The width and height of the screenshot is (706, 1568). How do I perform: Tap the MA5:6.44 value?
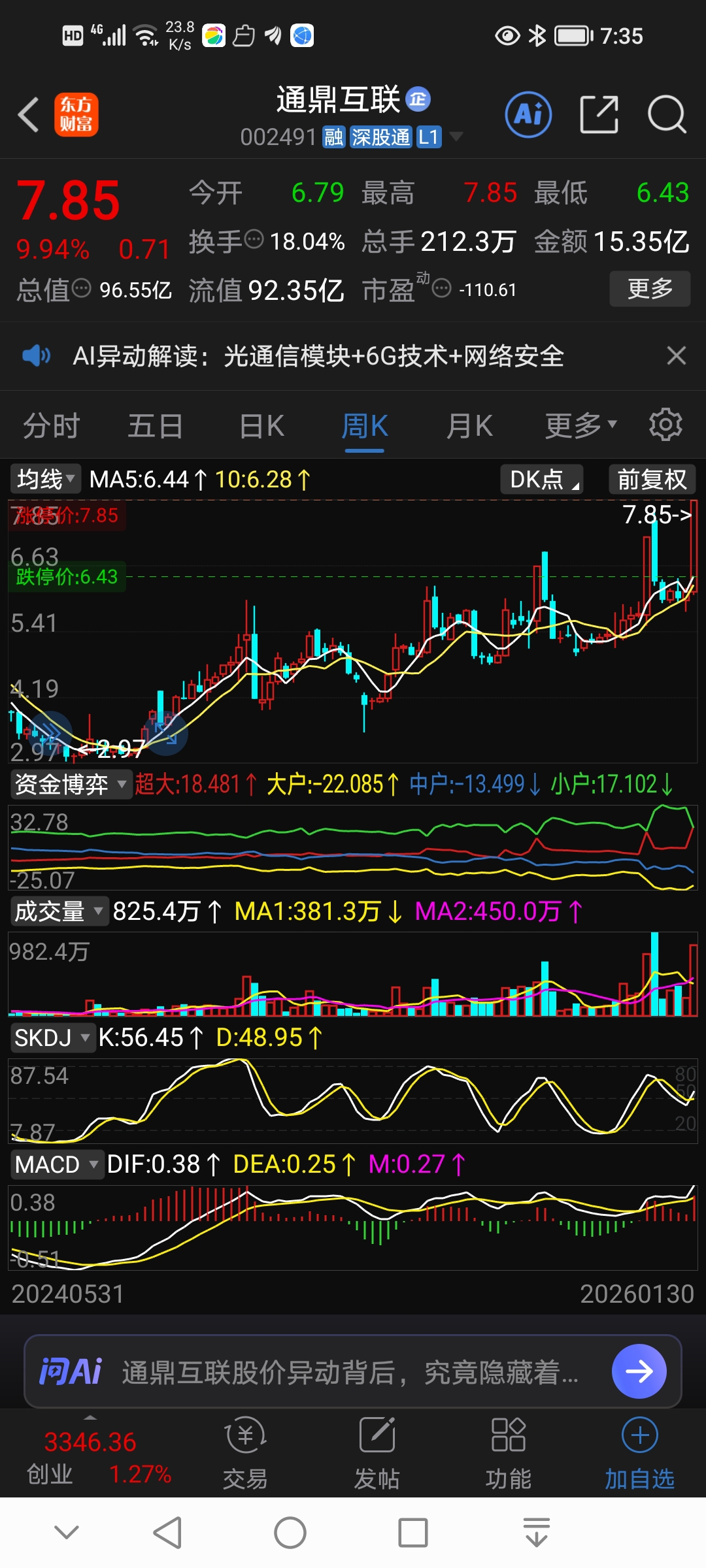coord(147,479)
